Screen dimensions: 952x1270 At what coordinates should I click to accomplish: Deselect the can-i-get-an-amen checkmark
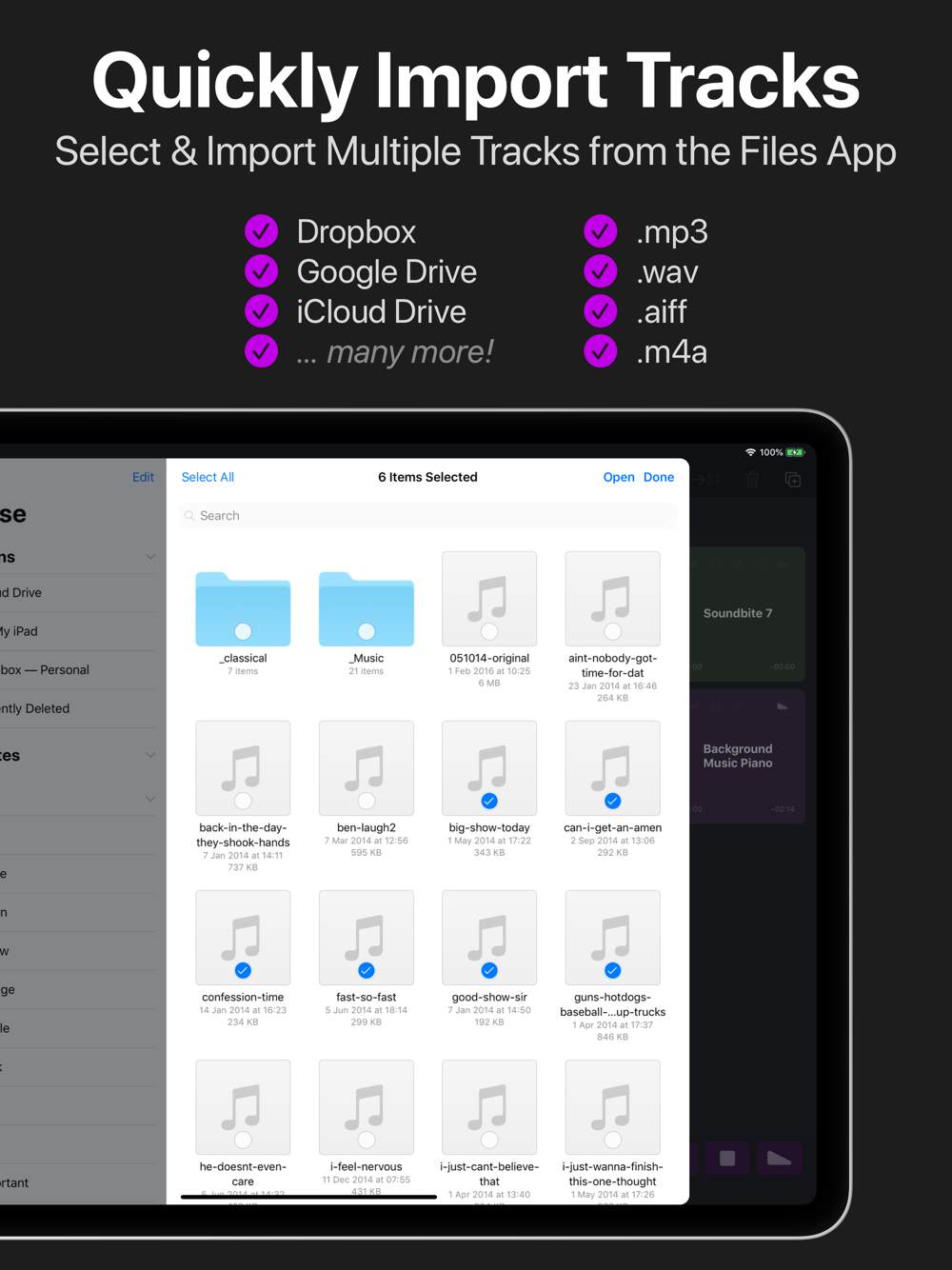coord(613,801)
